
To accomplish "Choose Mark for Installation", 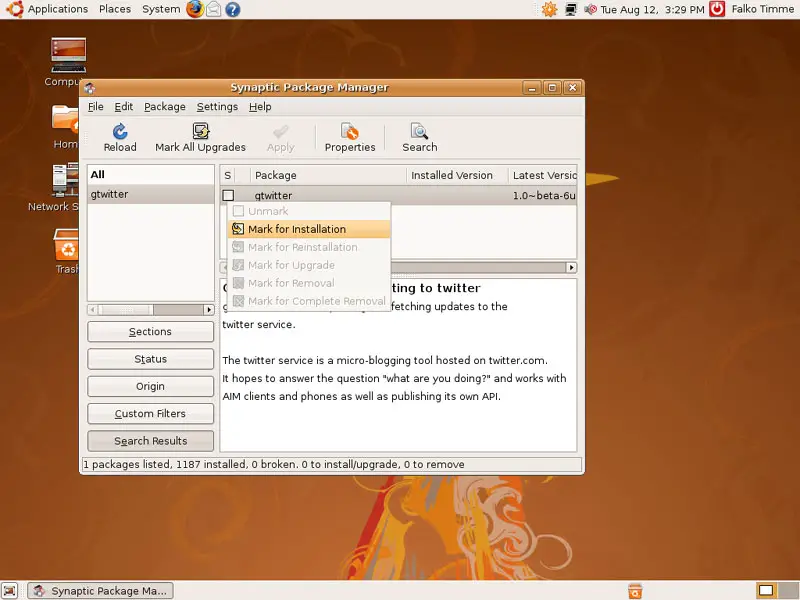I will (x=309, y=229).
